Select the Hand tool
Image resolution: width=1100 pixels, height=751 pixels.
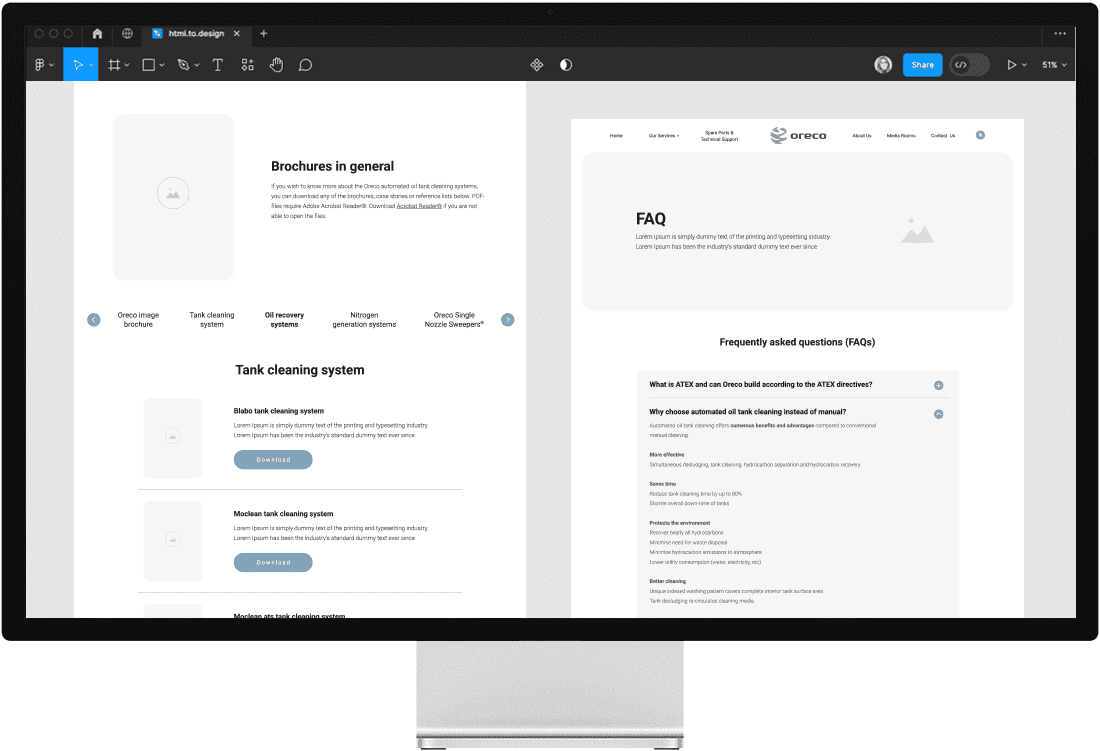(276, 65)
